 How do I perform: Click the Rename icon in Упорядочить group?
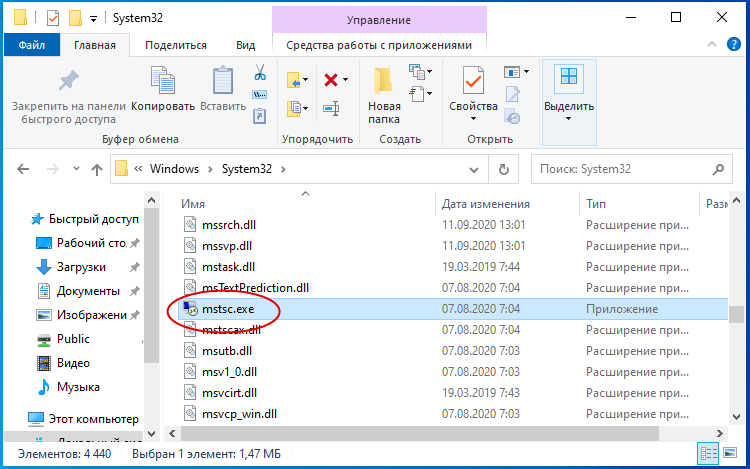pyautogui.click(x=331, y=109)
